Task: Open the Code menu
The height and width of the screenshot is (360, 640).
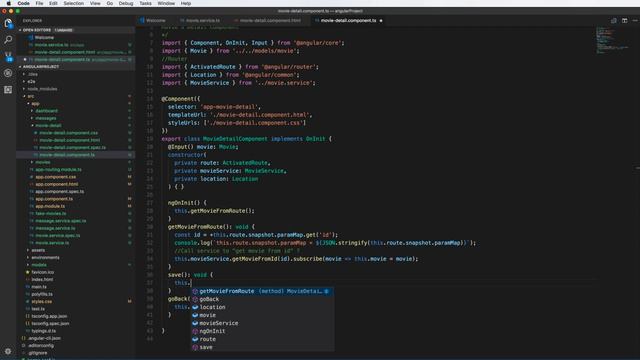Action: 23,3
